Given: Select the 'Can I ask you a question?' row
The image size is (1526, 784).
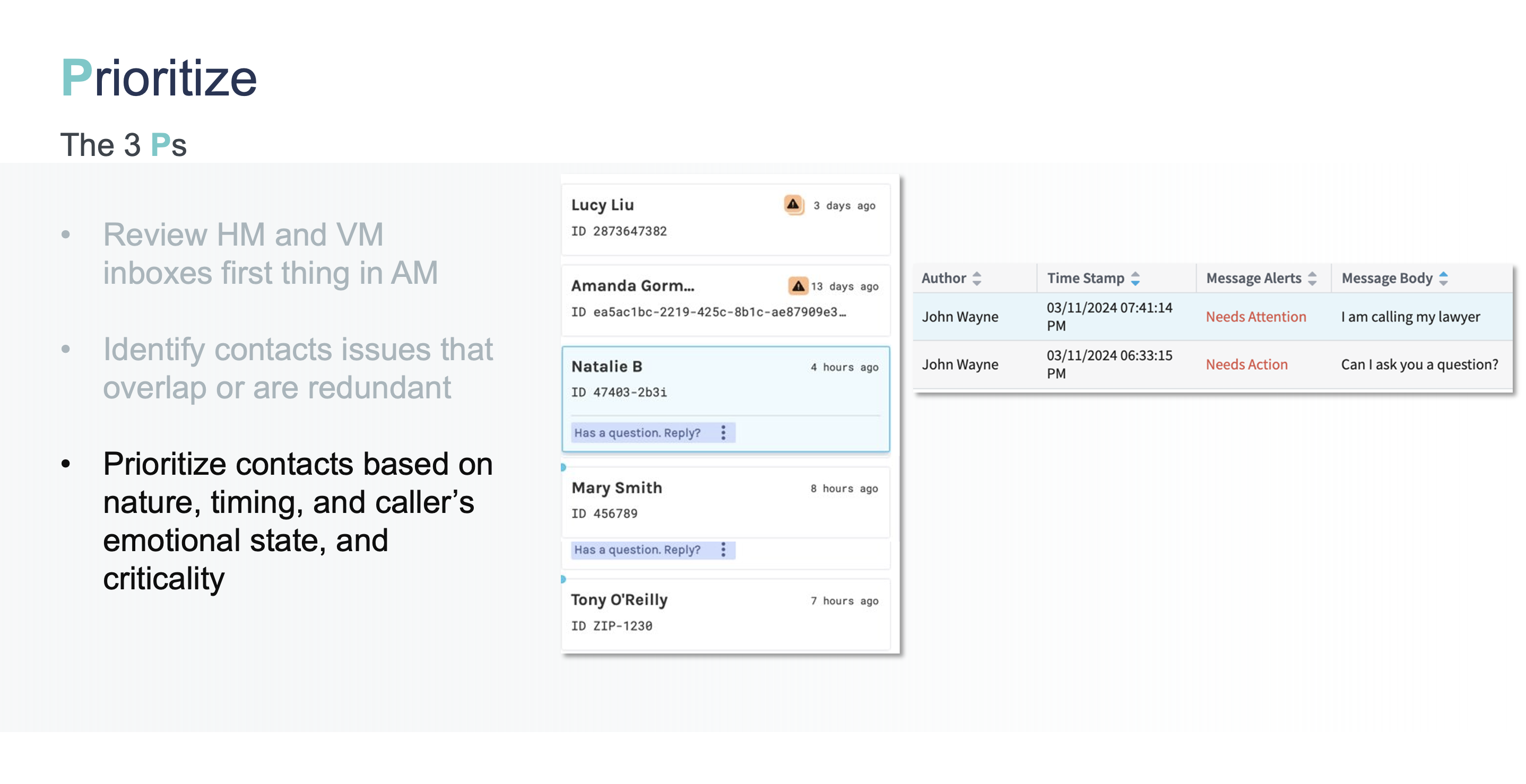Looking at the screenshot, I should pyautogui.click(x=1419, y=365).
